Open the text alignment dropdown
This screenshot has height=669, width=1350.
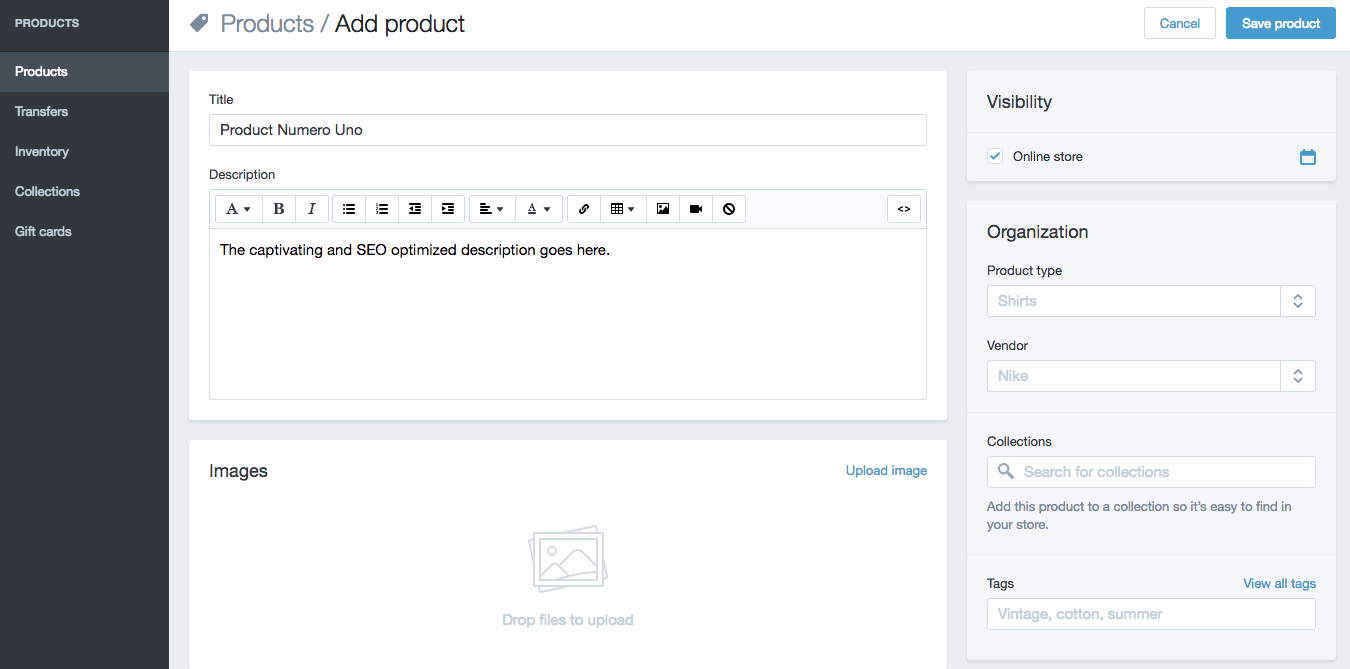pos(492,209)
